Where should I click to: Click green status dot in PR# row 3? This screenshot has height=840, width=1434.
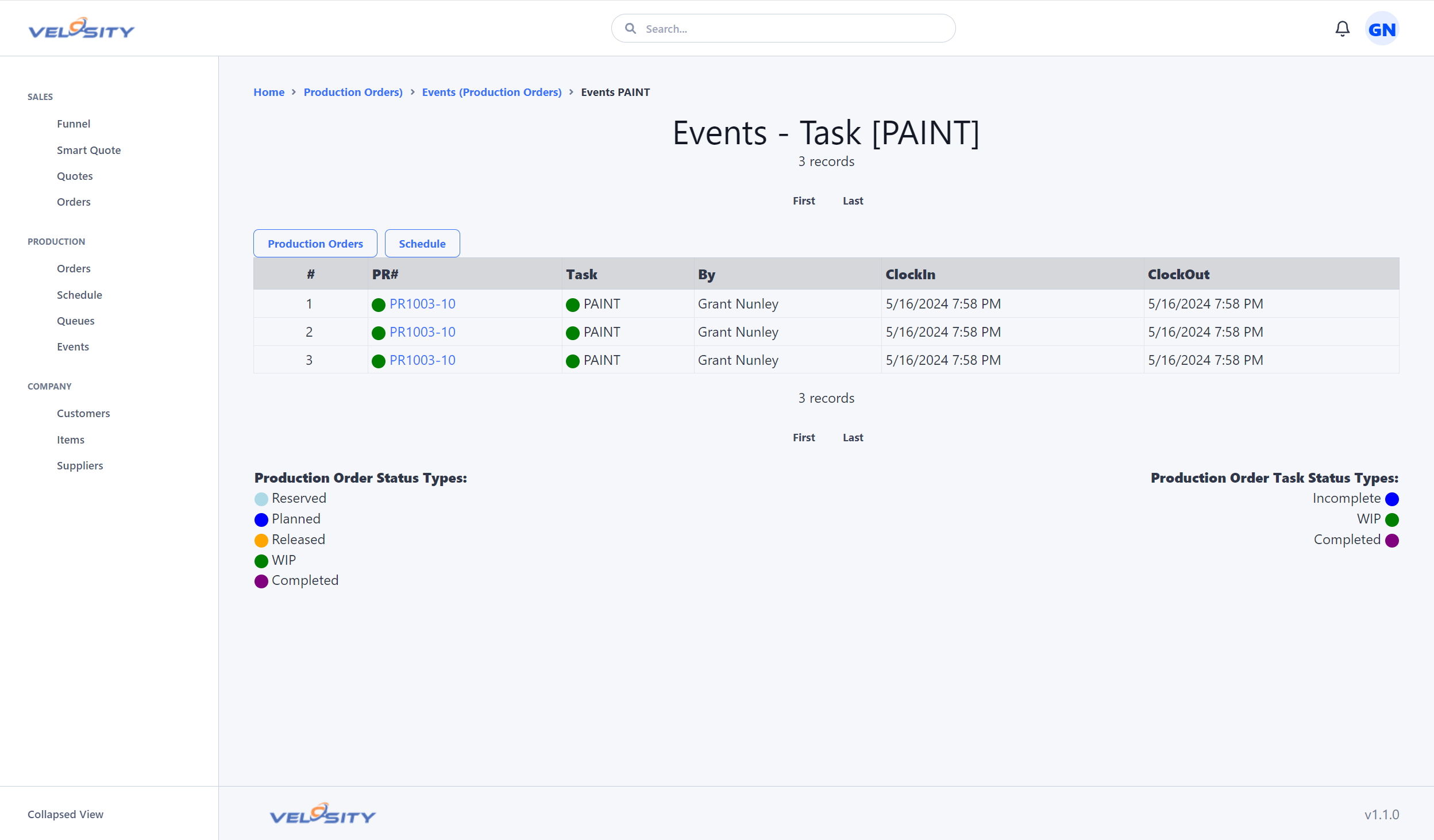tap(379, 361)
